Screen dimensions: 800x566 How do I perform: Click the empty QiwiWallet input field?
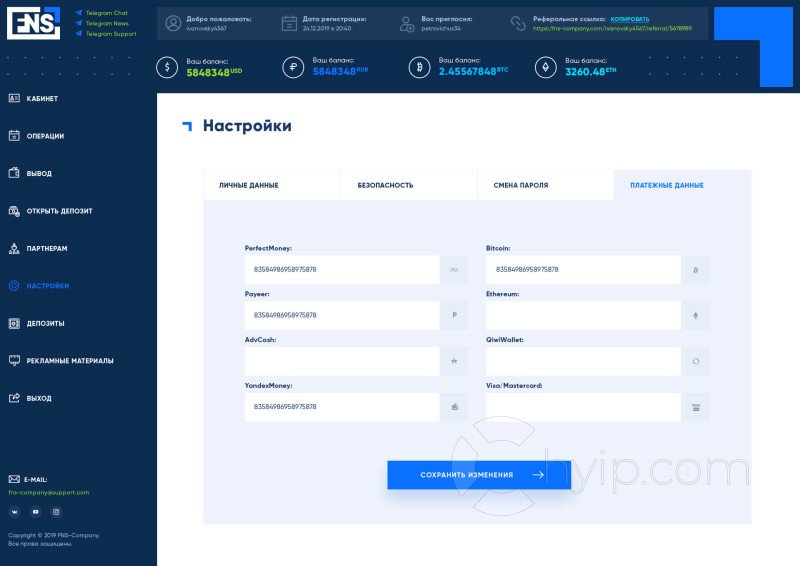pyautogui.click(x=583, y=361)
